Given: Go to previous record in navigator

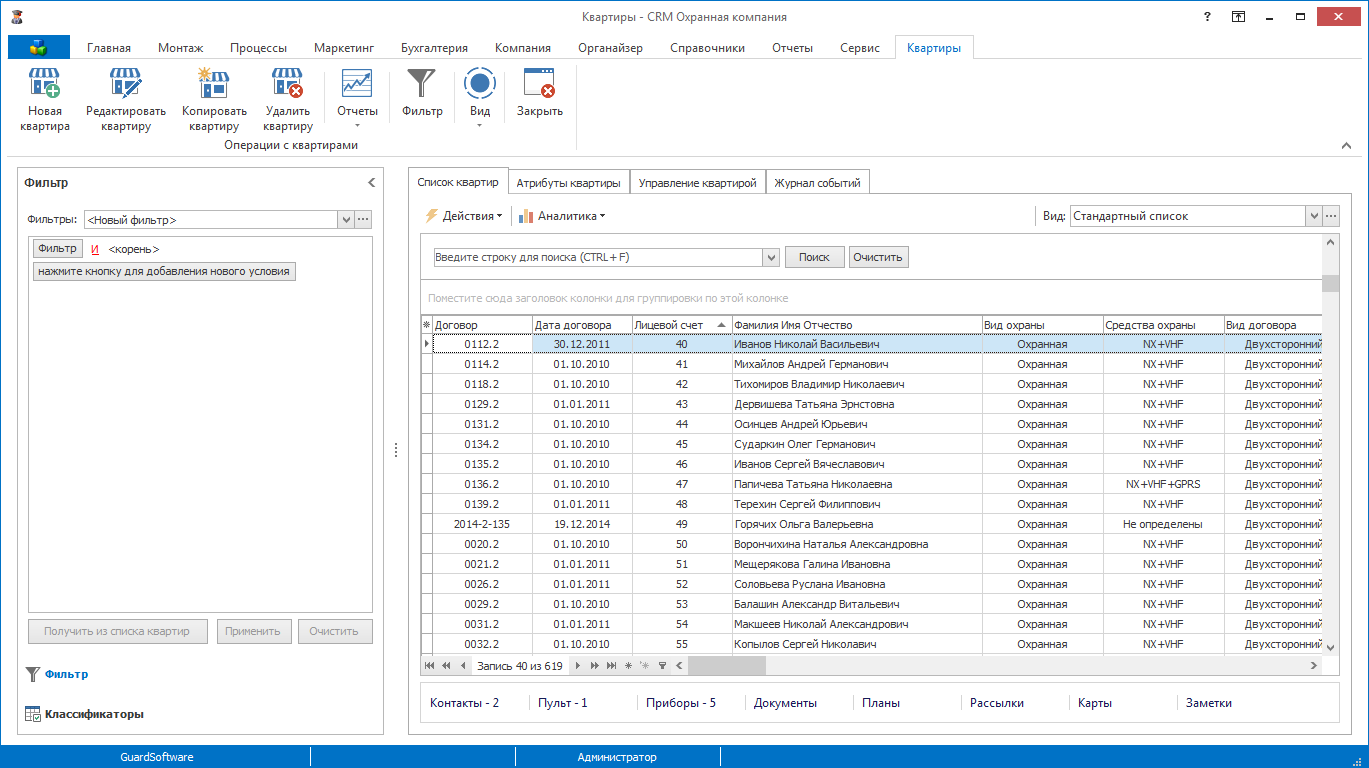Looking at the screenshot, I should (x=462, y=665).
